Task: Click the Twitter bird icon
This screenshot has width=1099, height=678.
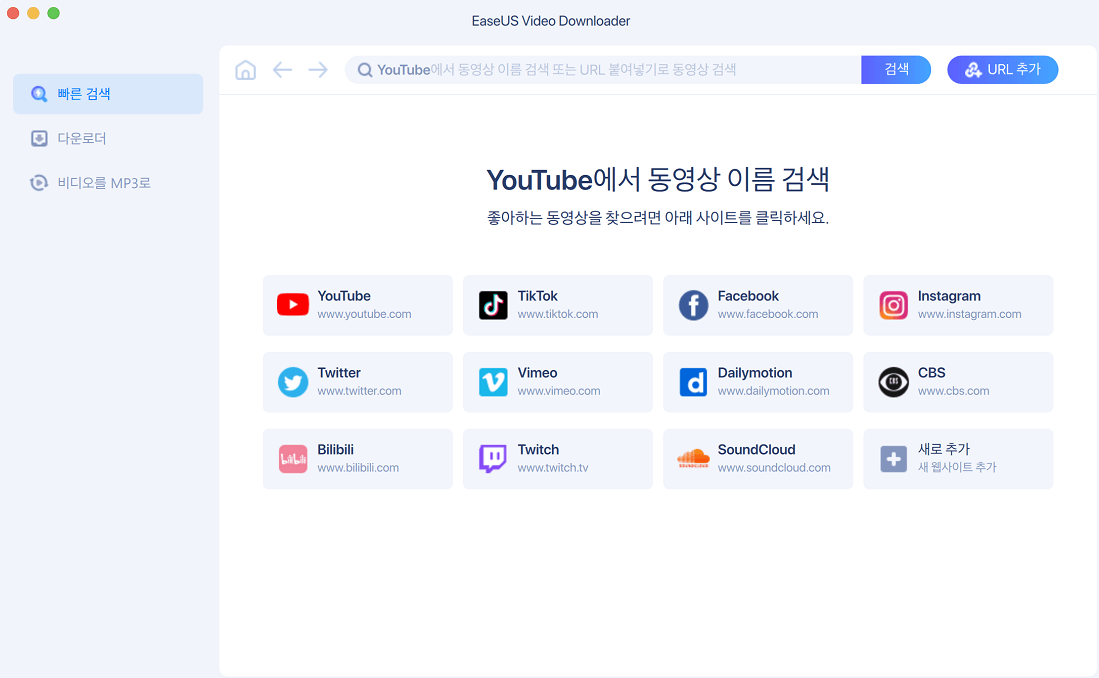Action: pos(293,382)
